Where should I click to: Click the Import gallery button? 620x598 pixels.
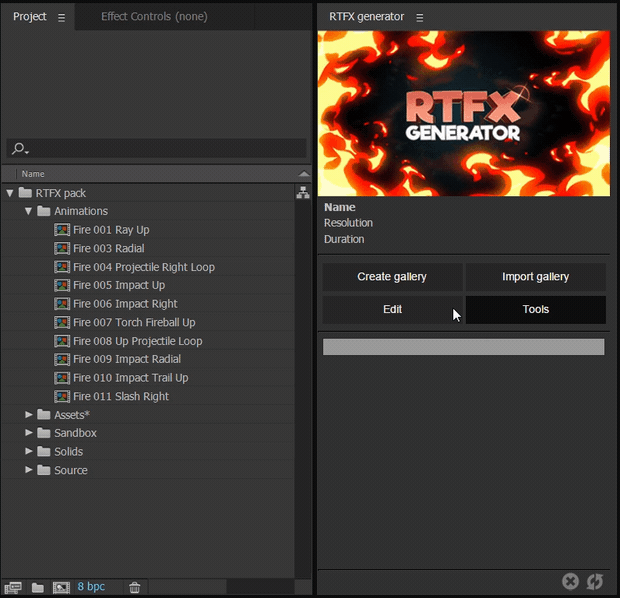pyautogui.click(x=535, y=277)
